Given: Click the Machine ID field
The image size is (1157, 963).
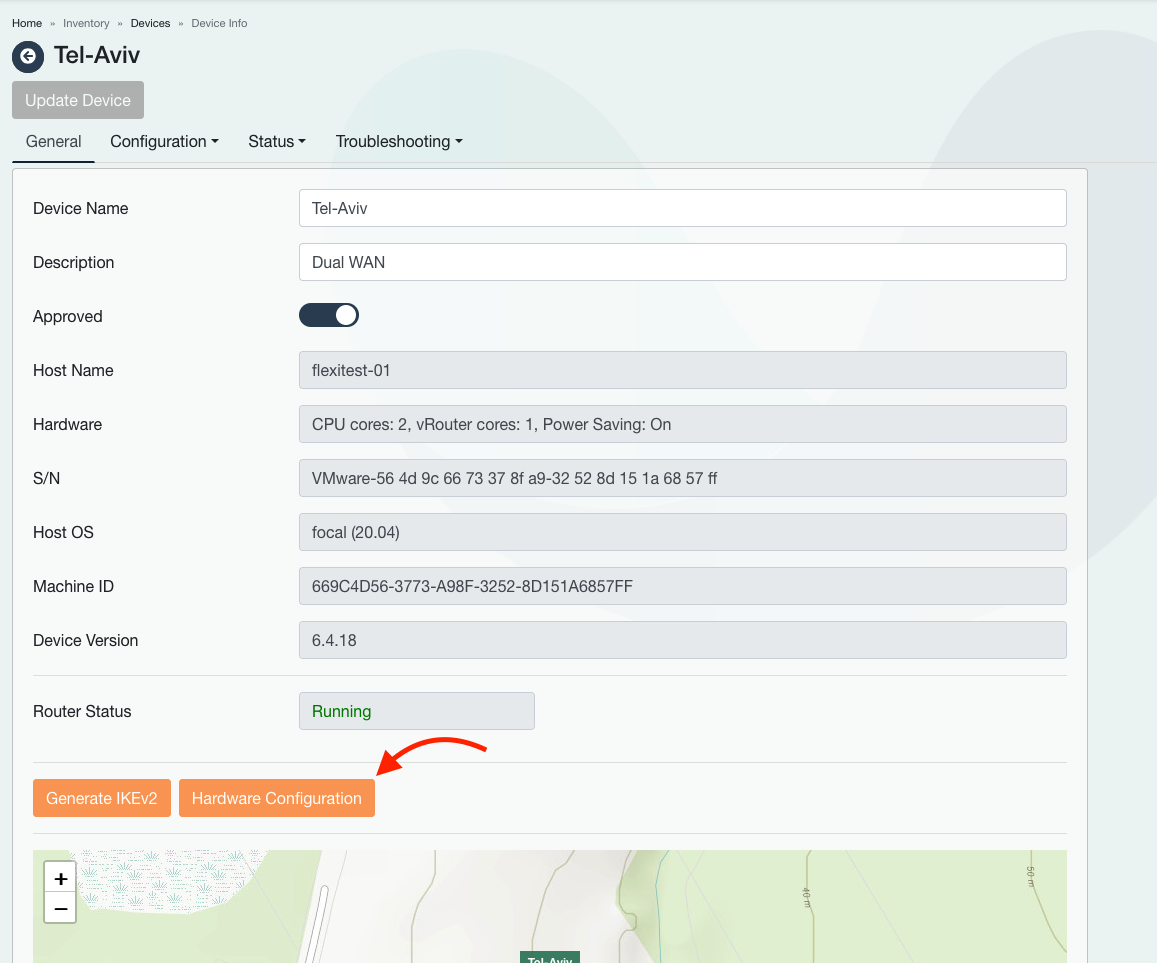Looking at the screenshot, I should coord(682,586).
